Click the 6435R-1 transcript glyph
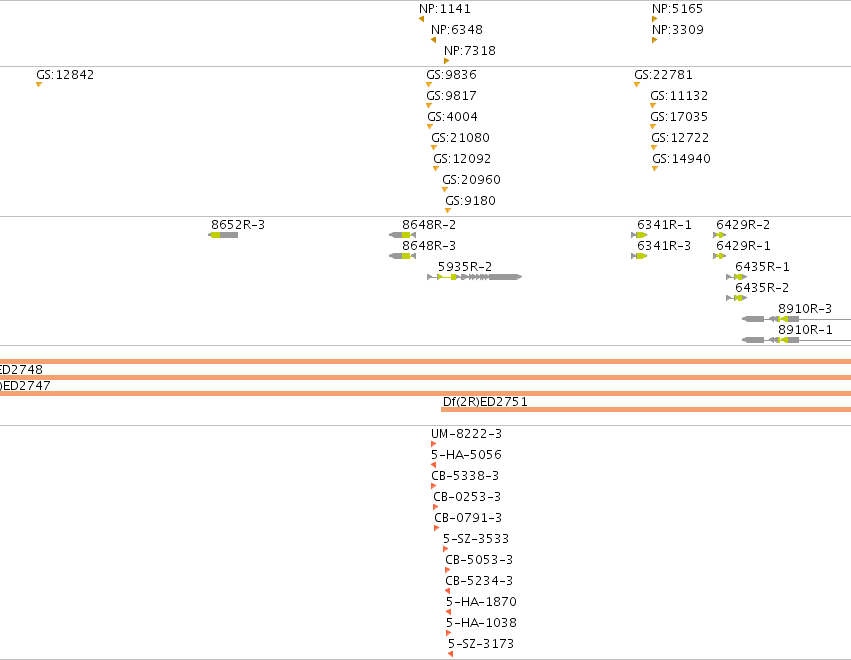 pos(736,277)
